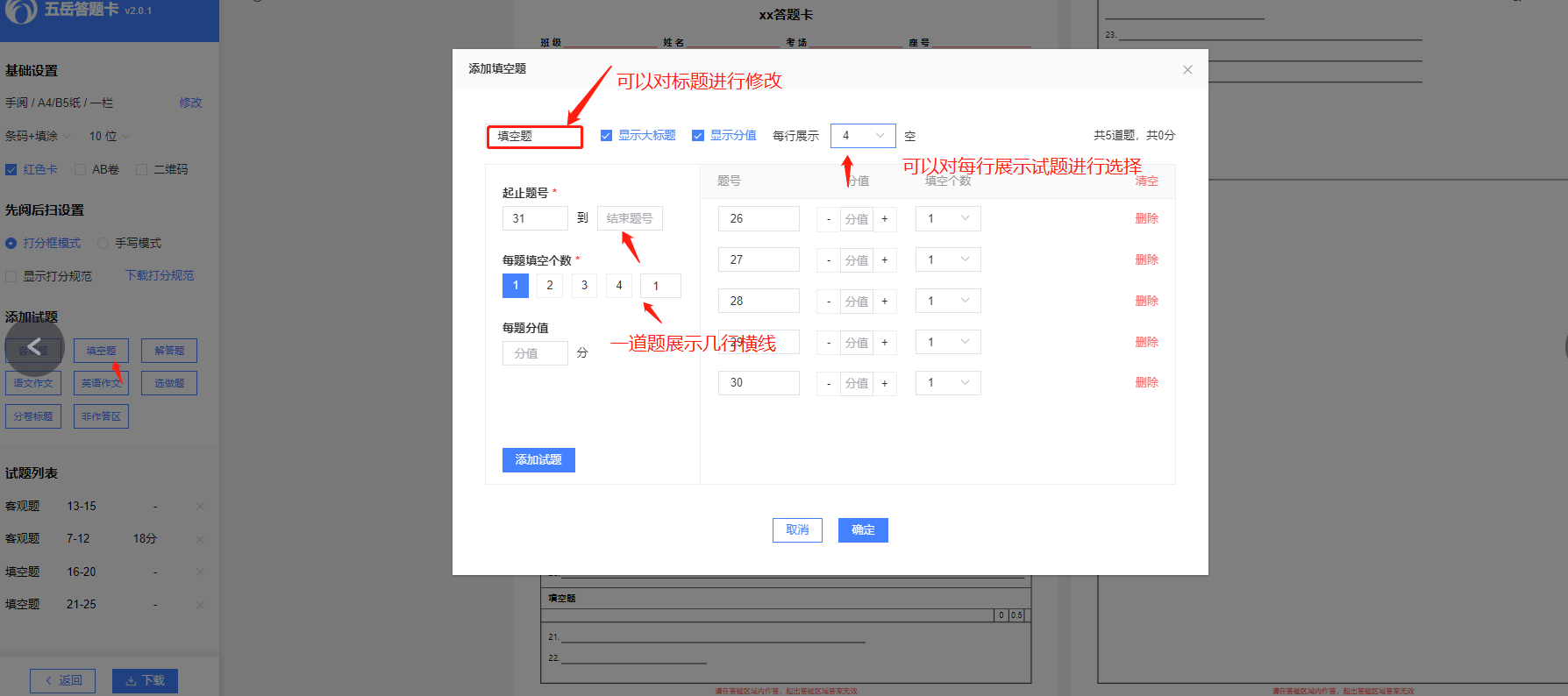1568x696 pixels.
Task: Click the start number field showing 31
Action: tap(535, 218)
